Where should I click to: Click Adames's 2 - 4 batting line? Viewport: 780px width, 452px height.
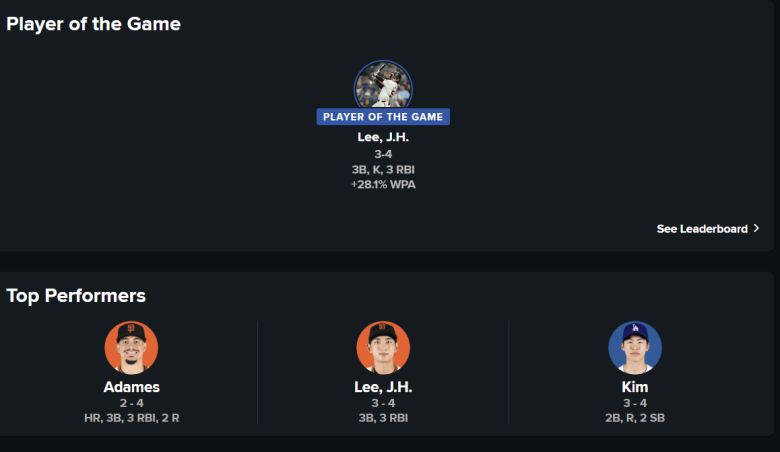(x=131, y=403)
